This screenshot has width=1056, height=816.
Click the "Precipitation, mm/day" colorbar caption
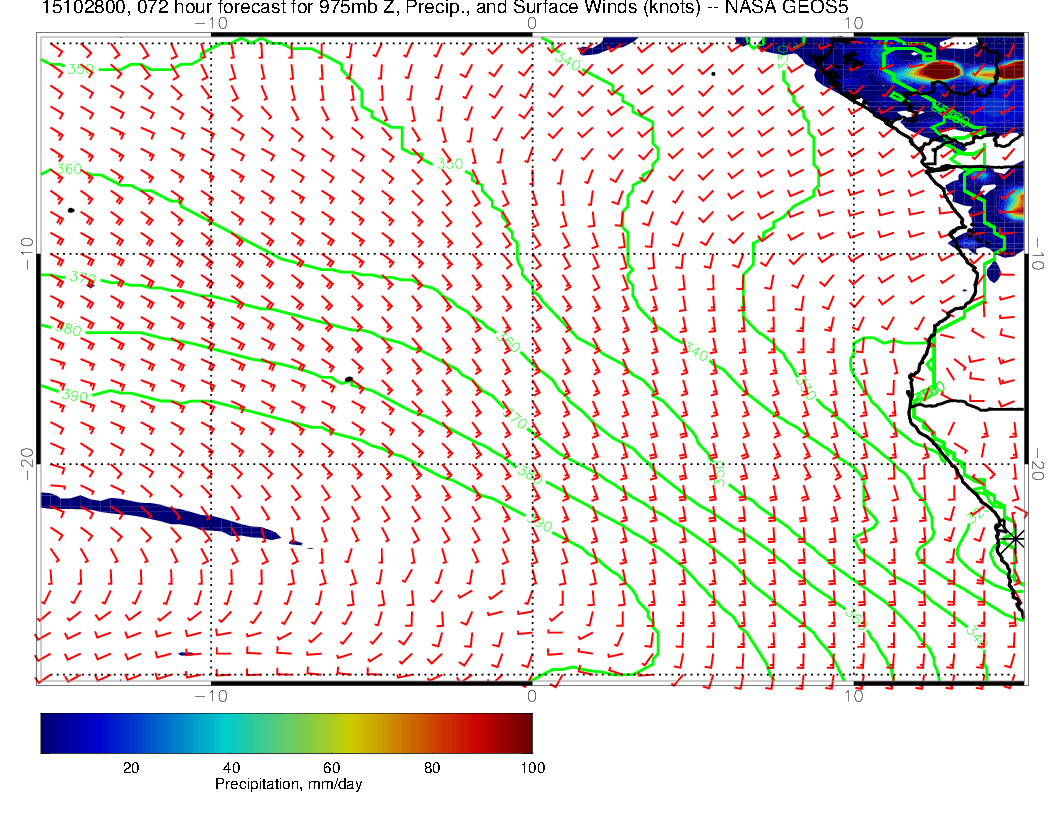click(x=288, y=784)
